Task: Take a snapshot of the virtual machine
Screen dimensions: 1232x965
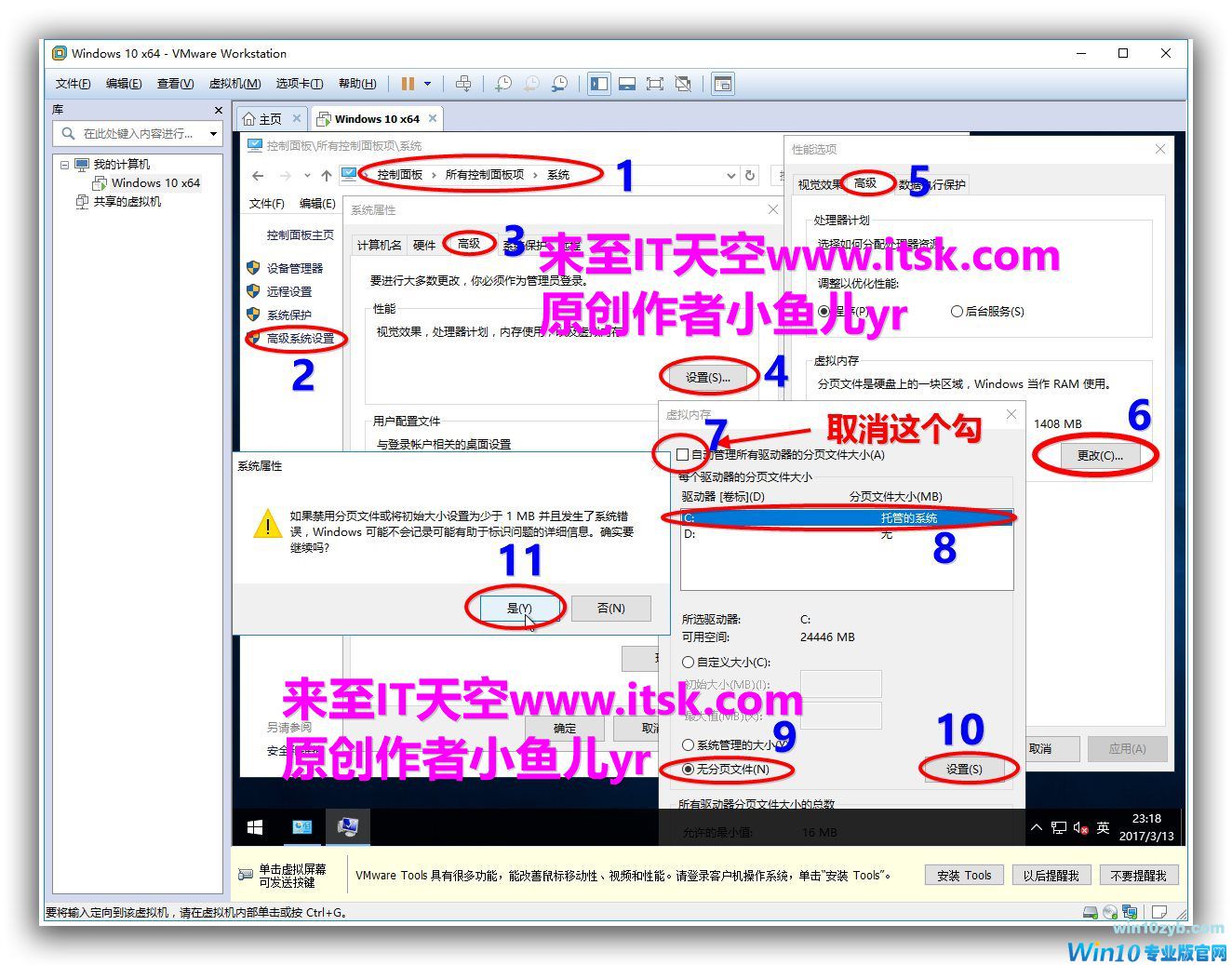Action: [503, 84]
